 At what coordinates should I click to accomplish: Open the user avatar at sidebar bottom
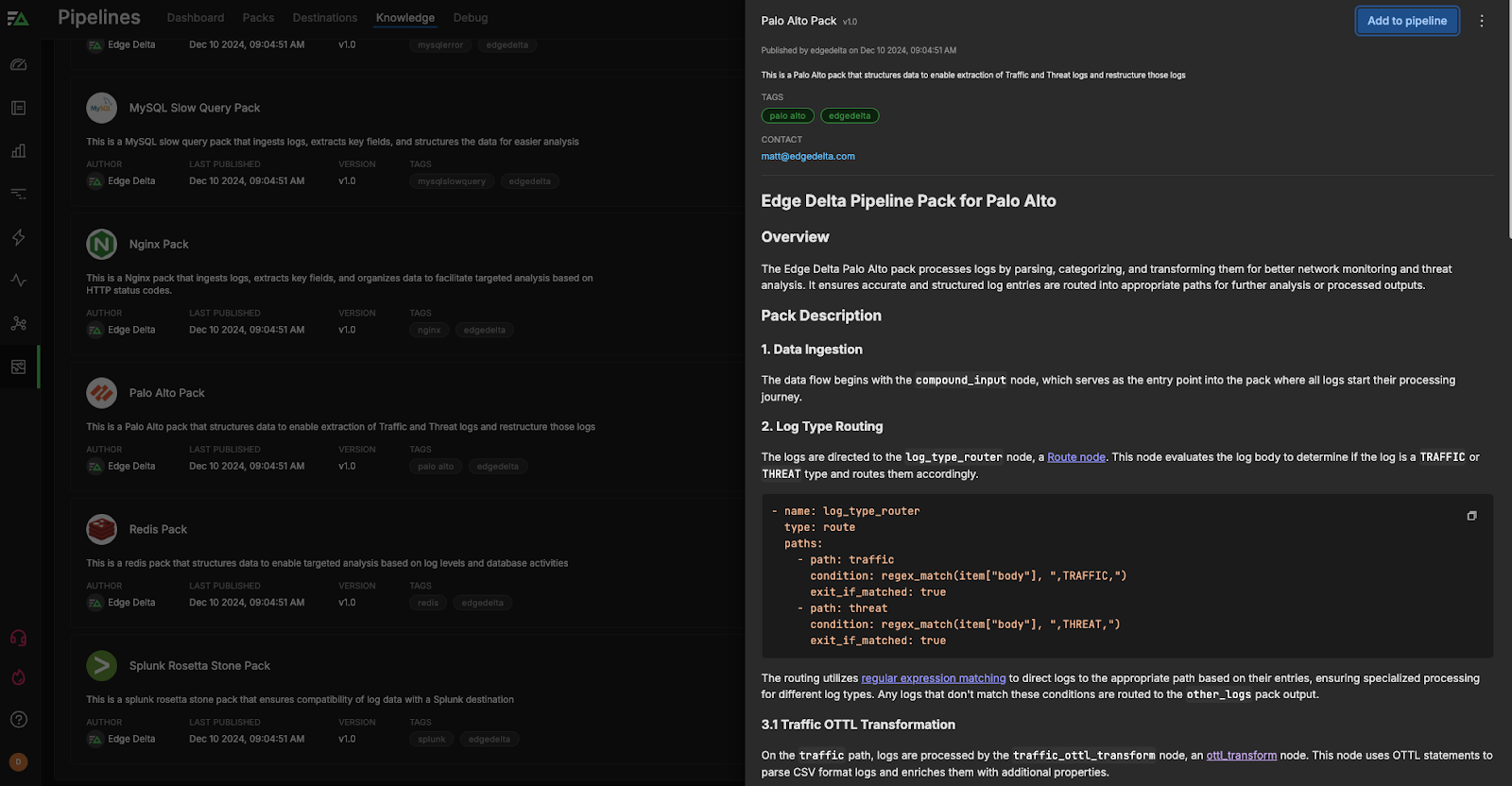(18, 761)
